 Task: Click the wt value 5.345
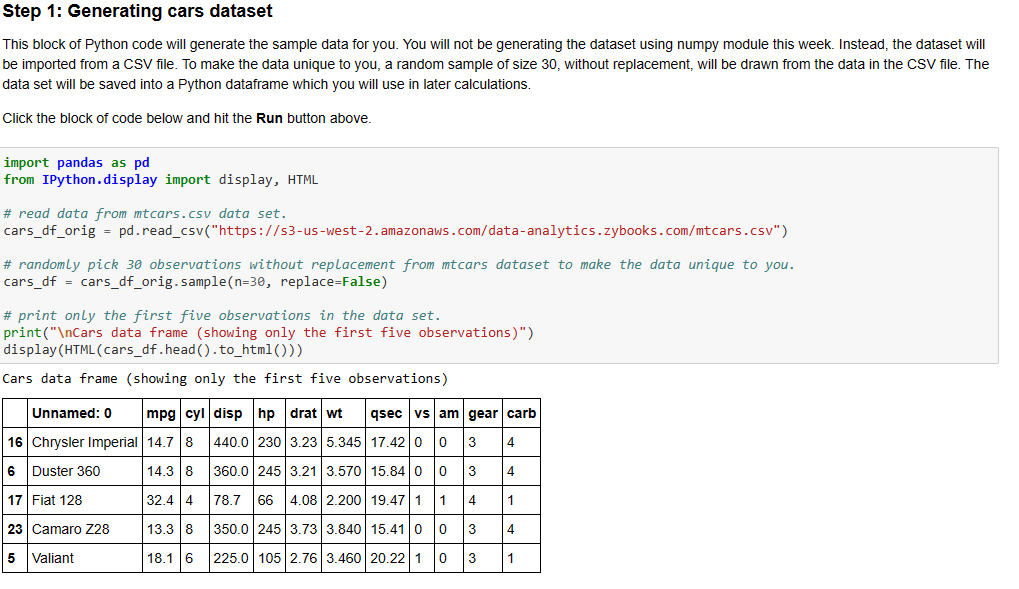344,442
